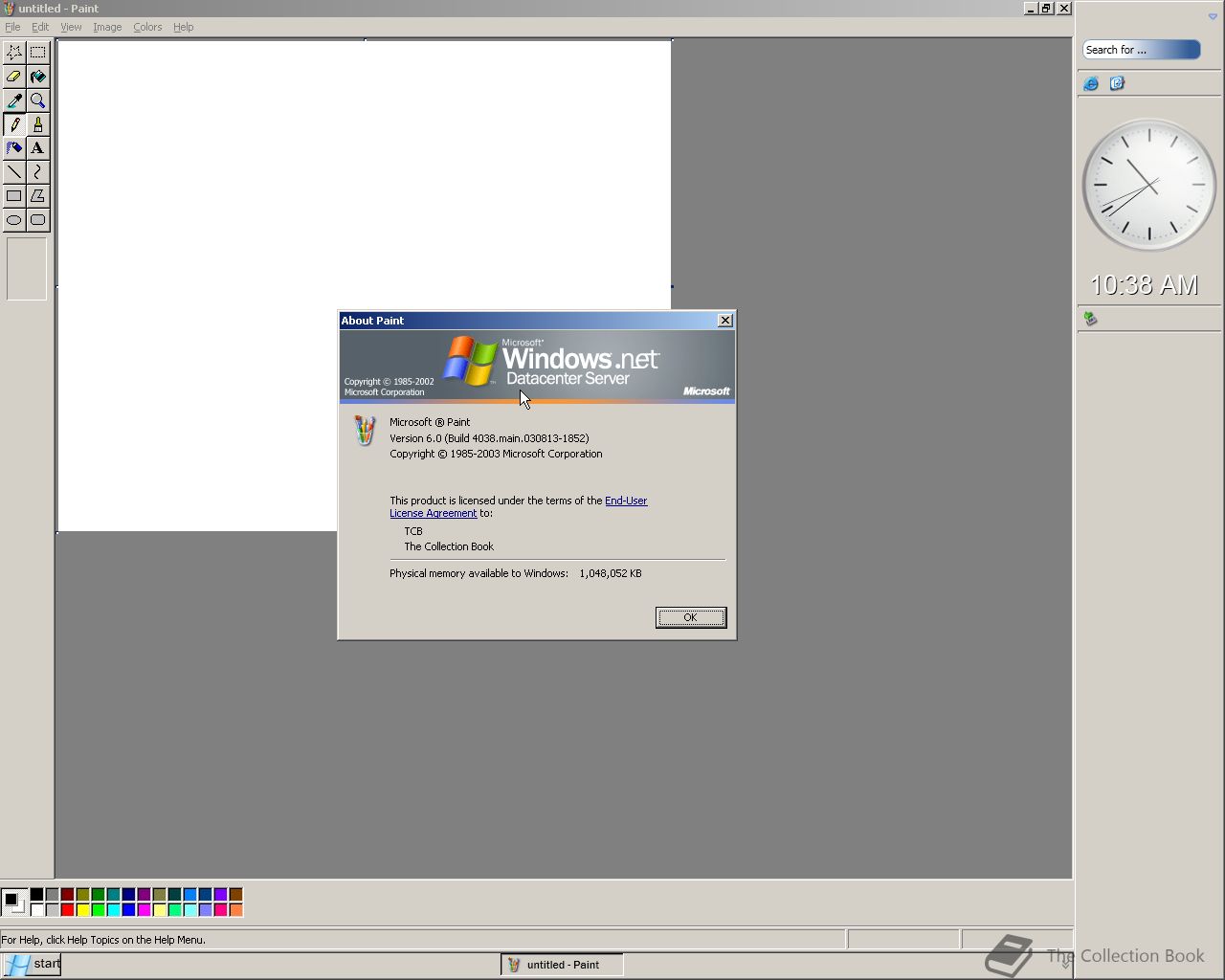The height and width of the screenshot is (980, 1225).
Task: Open the Image menu
Action: (107, 27)
